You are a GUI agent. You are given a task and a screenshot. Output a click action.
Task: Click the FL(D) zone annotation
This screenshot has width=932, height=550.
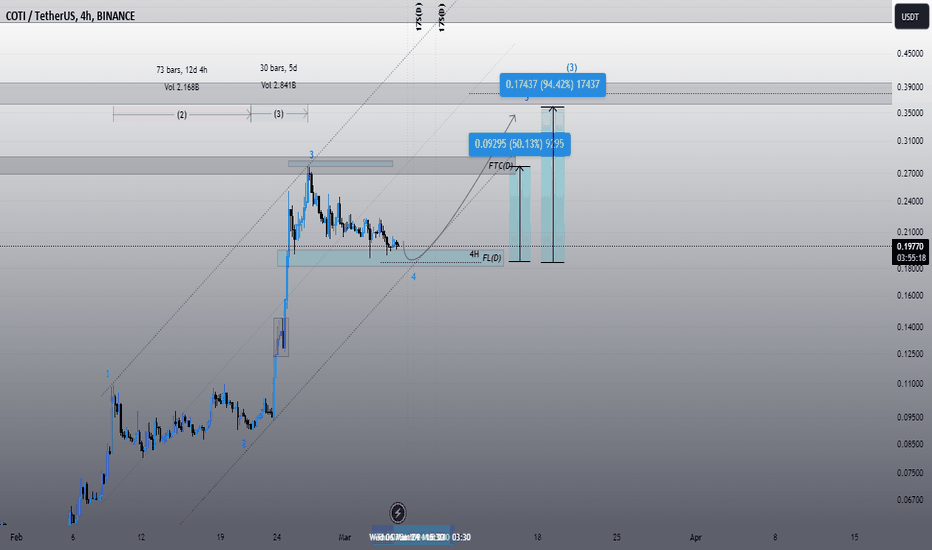click(492, 257)
